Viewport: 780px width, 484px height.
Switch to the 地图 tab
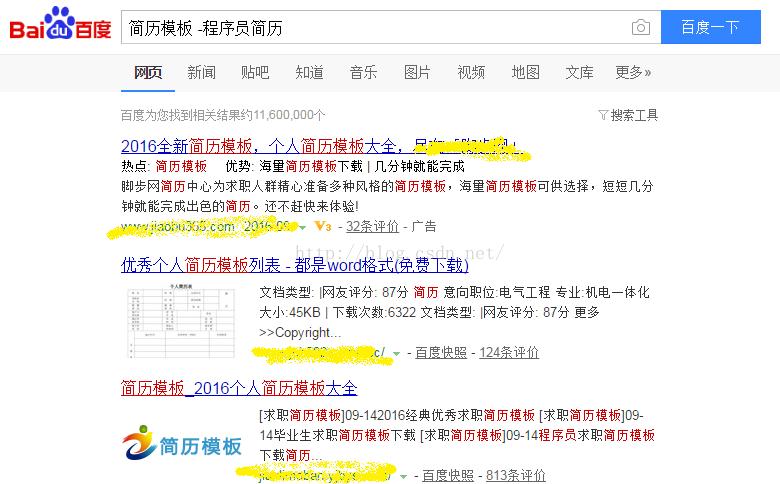(525, 73)
